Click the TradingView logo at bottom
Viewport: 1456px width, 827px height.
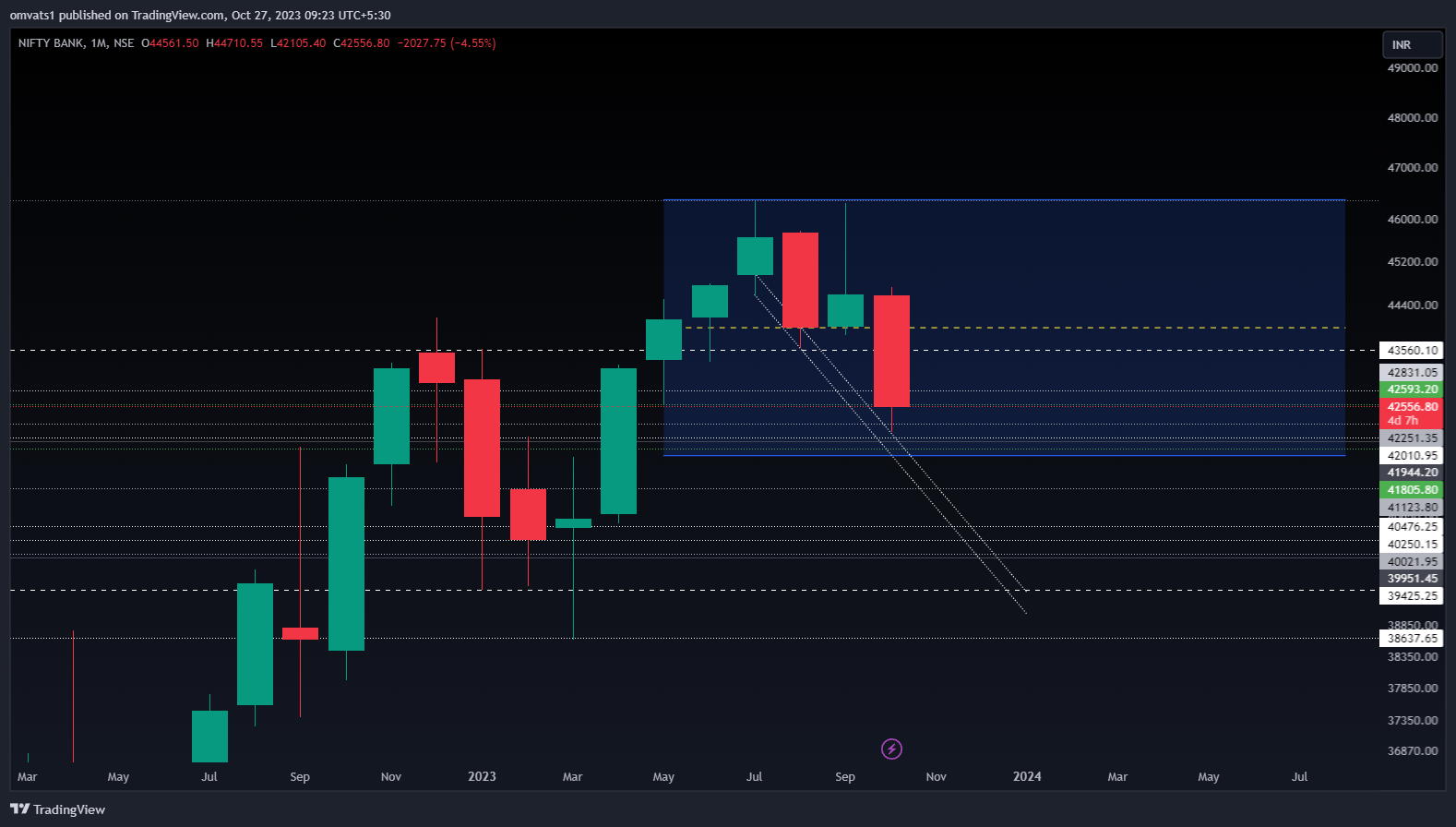(58, 809)
